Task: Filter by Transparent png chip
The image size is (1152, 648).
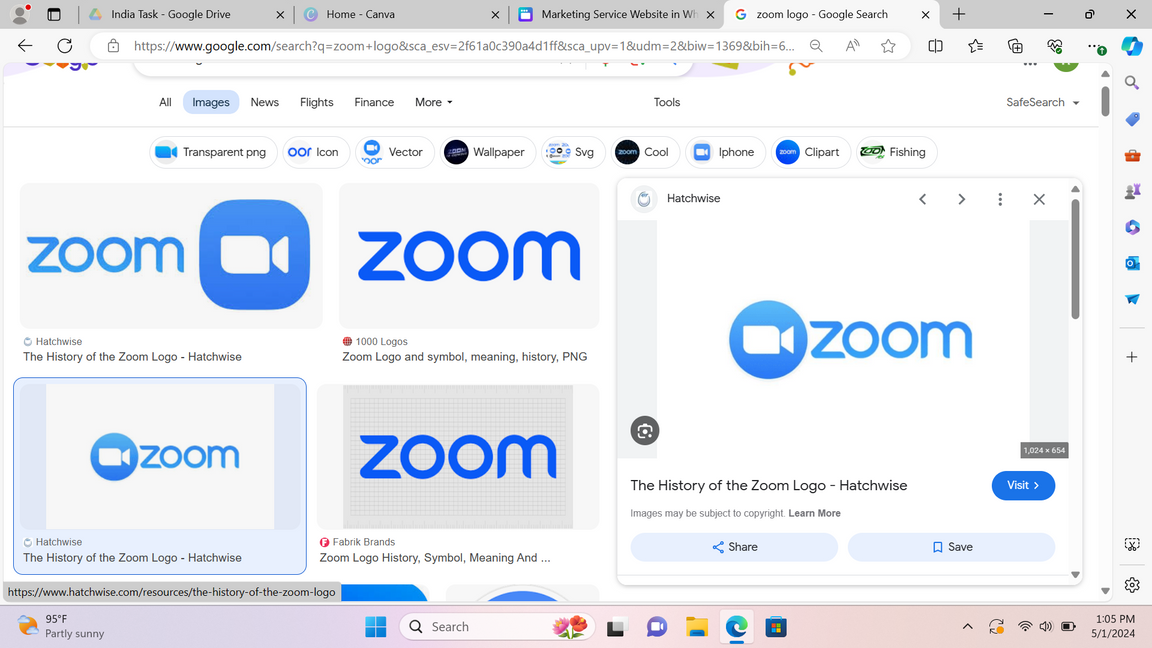Action: click(213, 152)
